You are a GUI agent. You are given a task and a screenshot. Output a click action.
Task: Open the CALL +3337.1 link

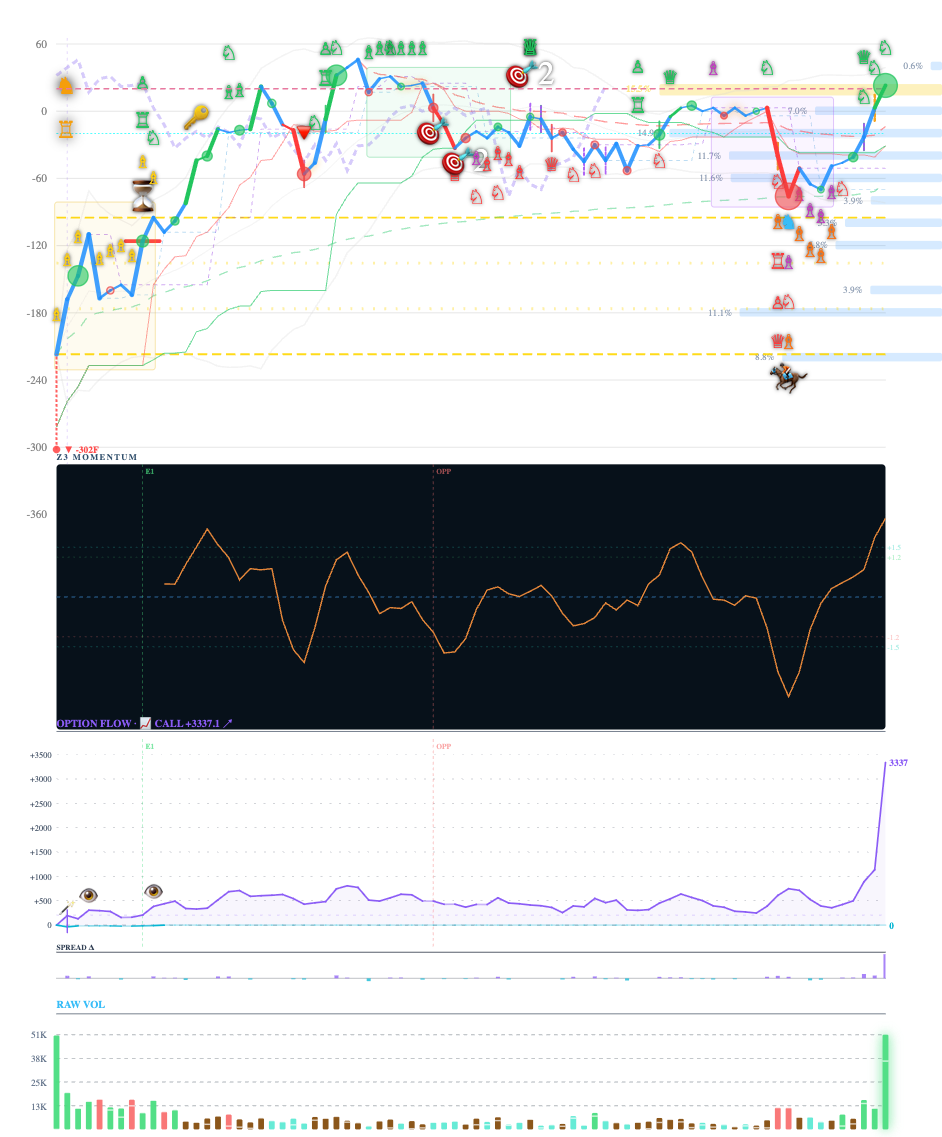click(x=190, y=723)
